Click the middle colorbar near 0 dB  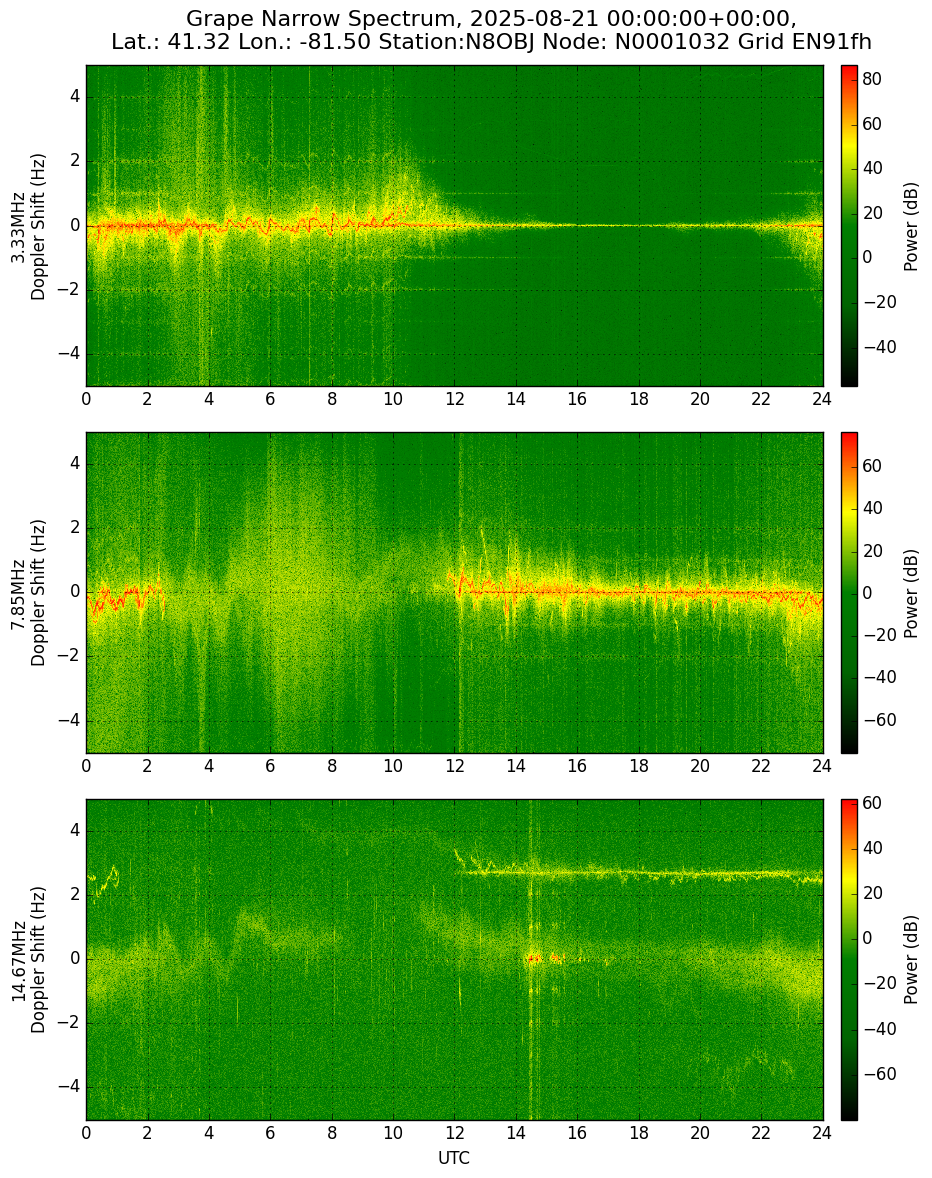click(x=849, y=593)
